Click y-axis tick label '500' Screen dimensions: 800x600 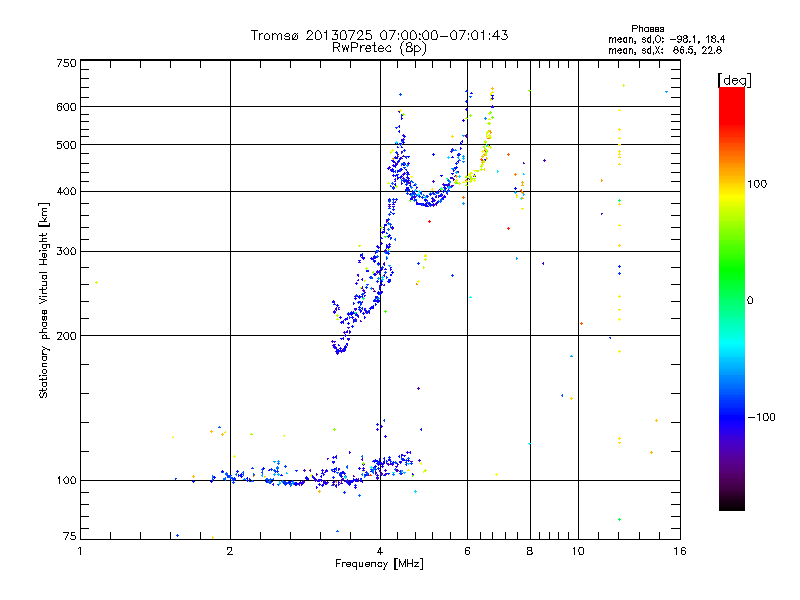66,145
